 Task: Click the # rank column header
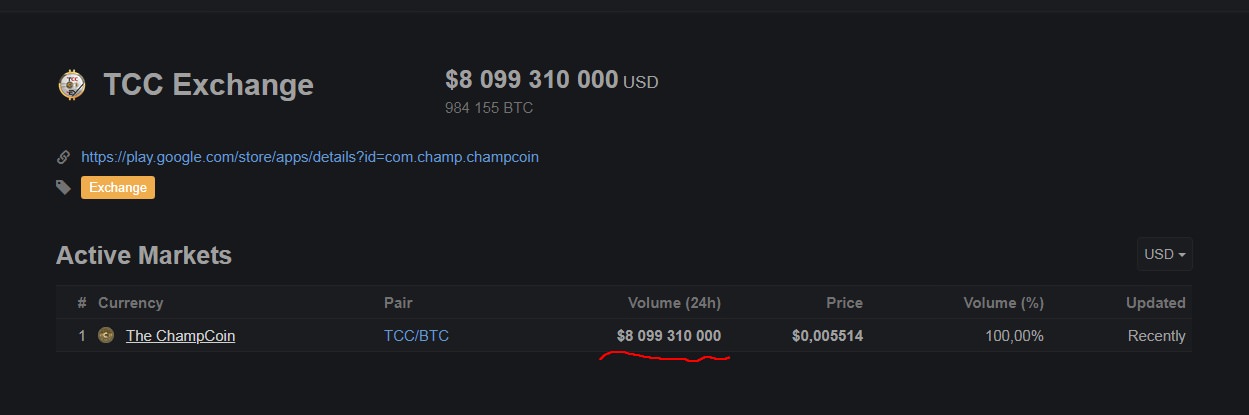point(82,303)
